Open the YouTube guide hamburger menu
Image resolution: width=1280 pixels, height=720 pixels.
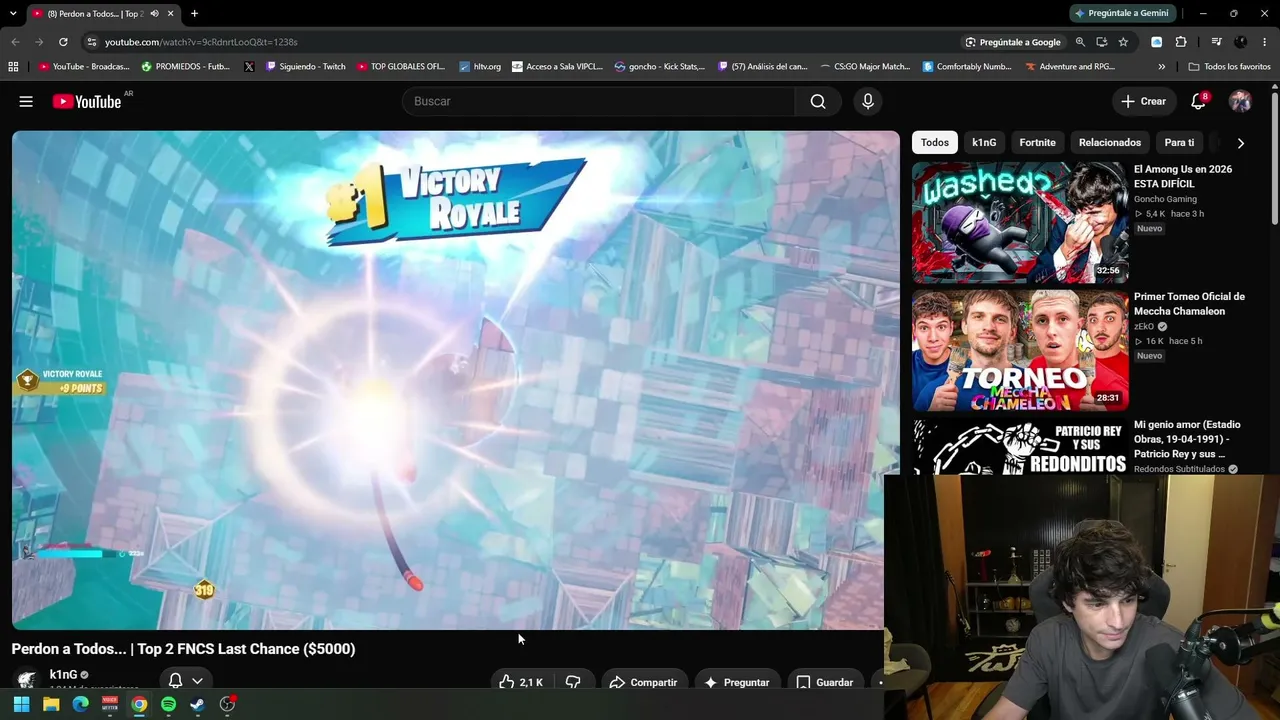coord(26,101)
